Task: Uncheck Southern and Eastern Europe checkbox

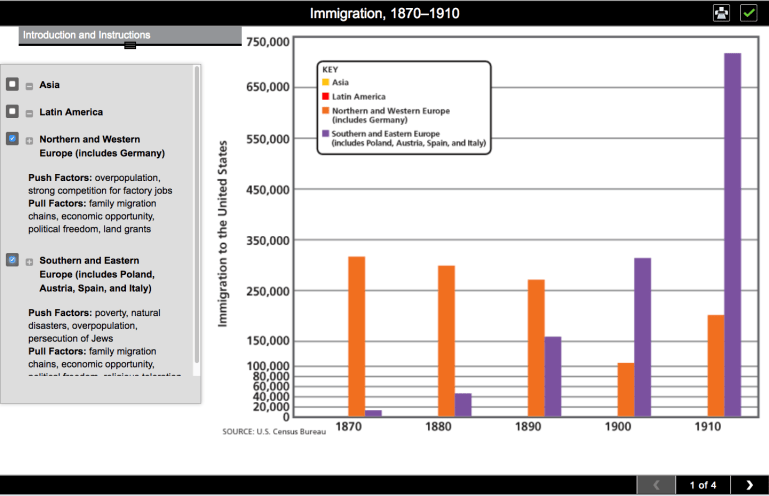Action: tap(12, 260)
